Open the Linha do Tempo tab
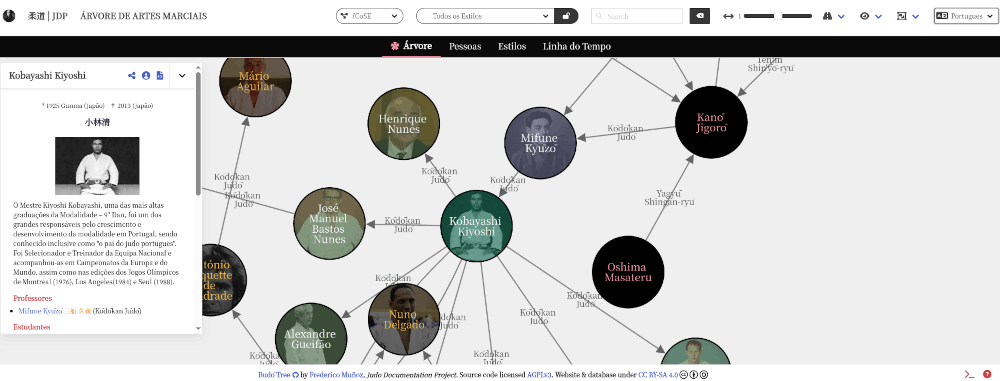The width and height of the screenshot is (1000, 381). 577,46
